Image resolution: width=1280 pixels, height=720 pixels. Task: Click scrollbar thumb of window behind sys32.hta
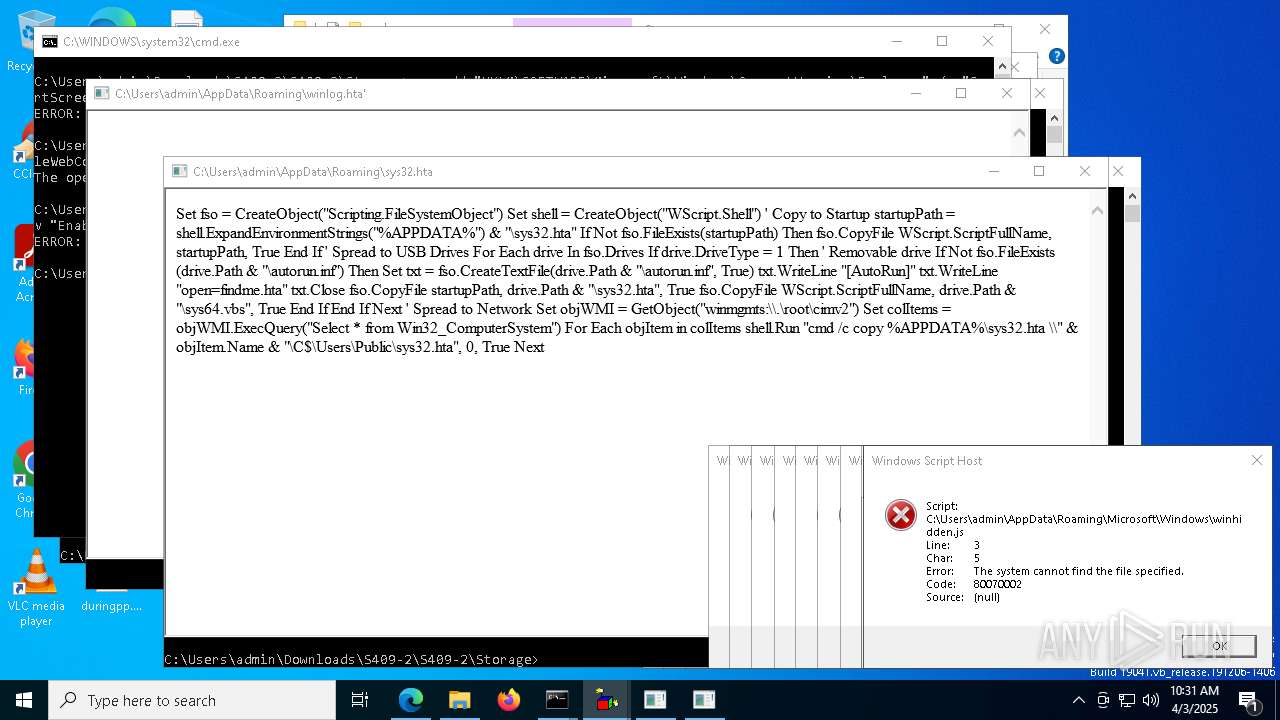pyautogui.click(x=1132, y=213)
